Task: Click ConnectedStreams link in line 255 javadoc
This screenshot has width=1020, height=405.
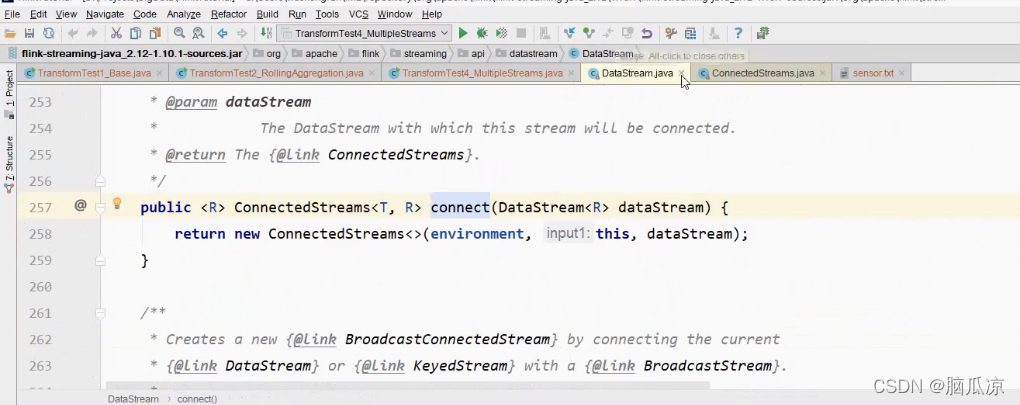Action: 396,155
